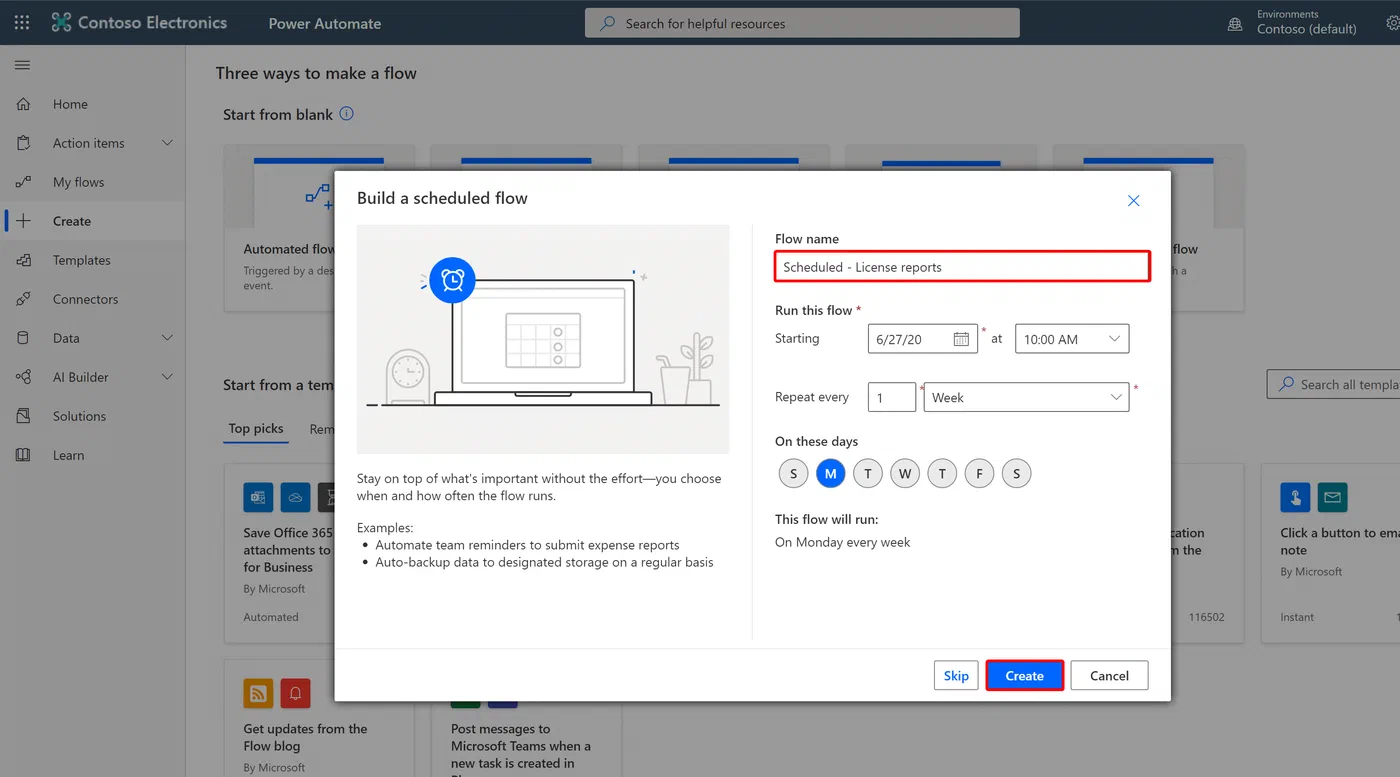The width and height of the screenshot is (1400, 777).
Task: Click the Action items clipboard icon
Action: pyautogui.click(x=23, y=143)
